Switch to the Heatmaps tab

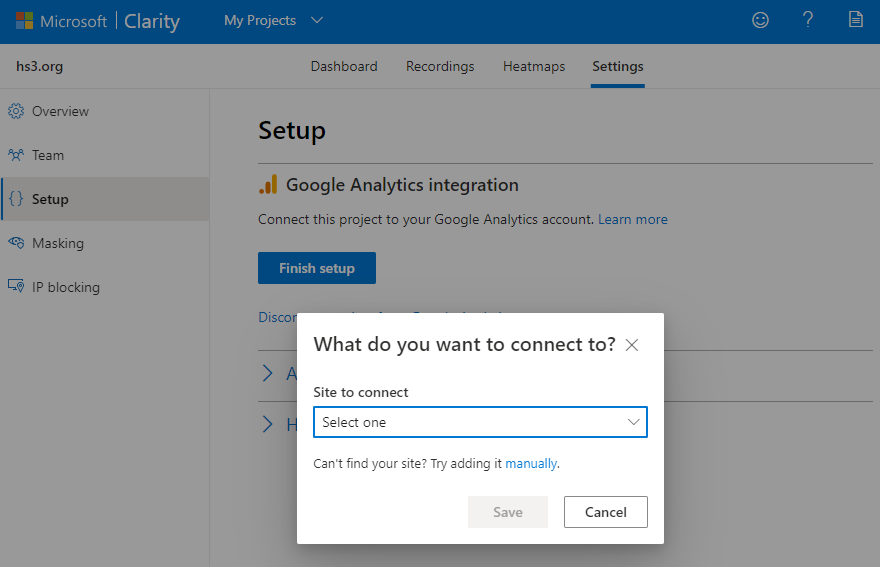coord(534,66)
